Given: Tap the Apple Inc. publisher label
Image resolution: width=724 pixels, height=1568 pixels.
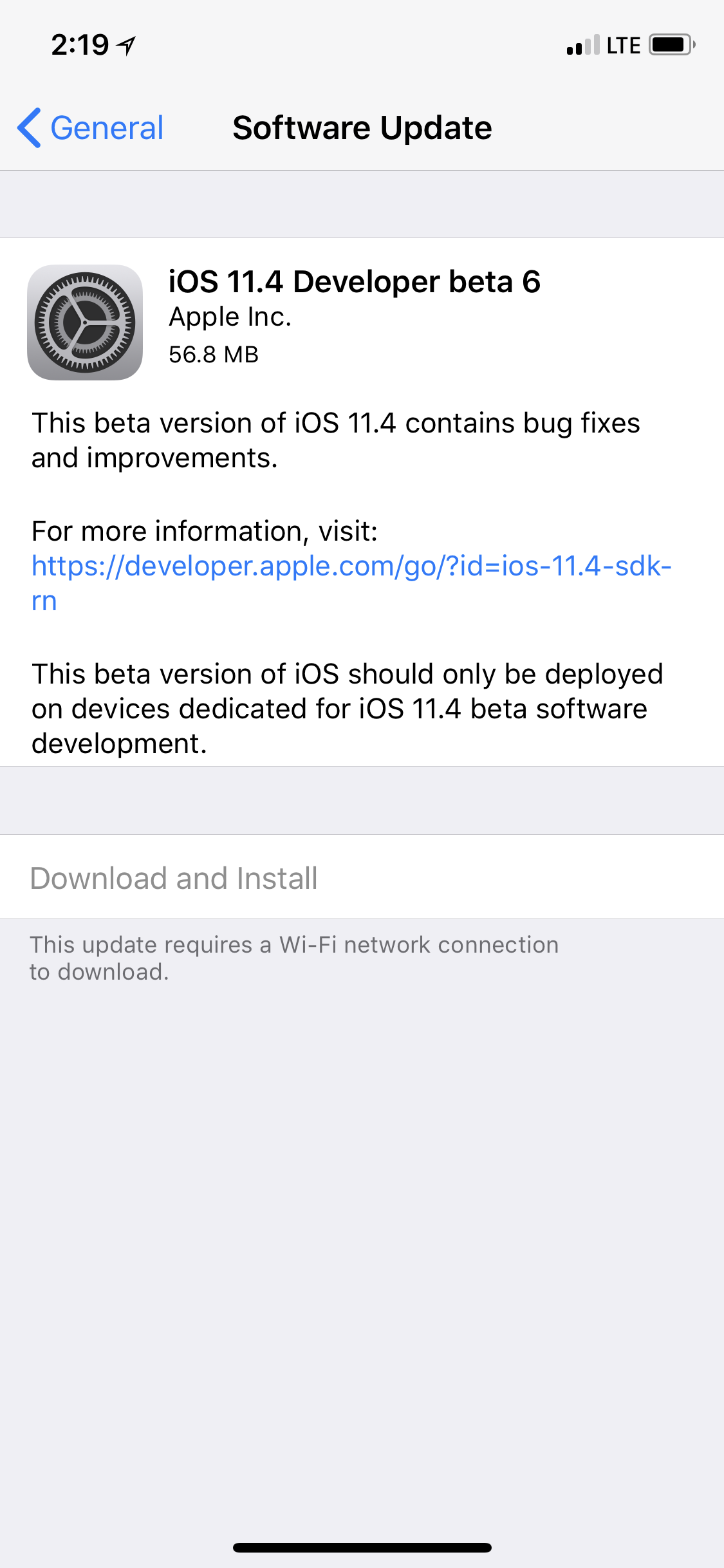Looking at the screenshot, I should (230, 317).
